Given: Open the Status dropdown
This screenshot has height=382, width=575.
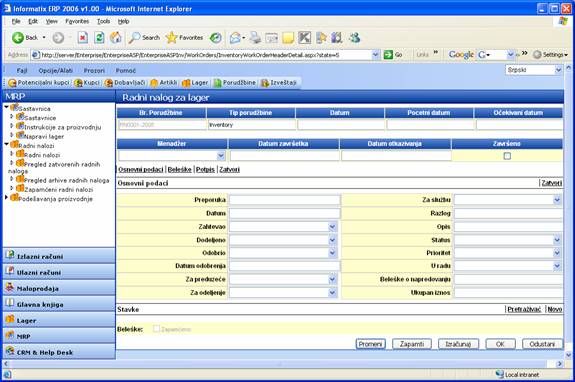Looking at the screenshot, I should 557,240.
